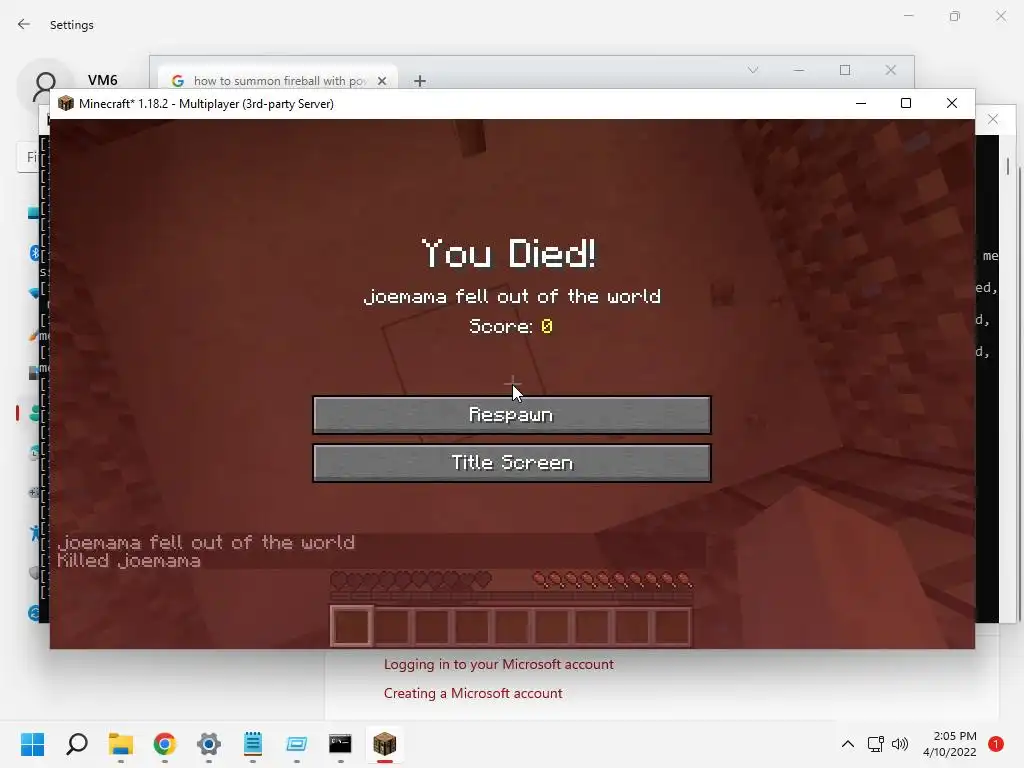Open Creating a Microsoft account link
Image resolution: width=1024 pixels, height=768 pixels.
(x=473, y=693)
